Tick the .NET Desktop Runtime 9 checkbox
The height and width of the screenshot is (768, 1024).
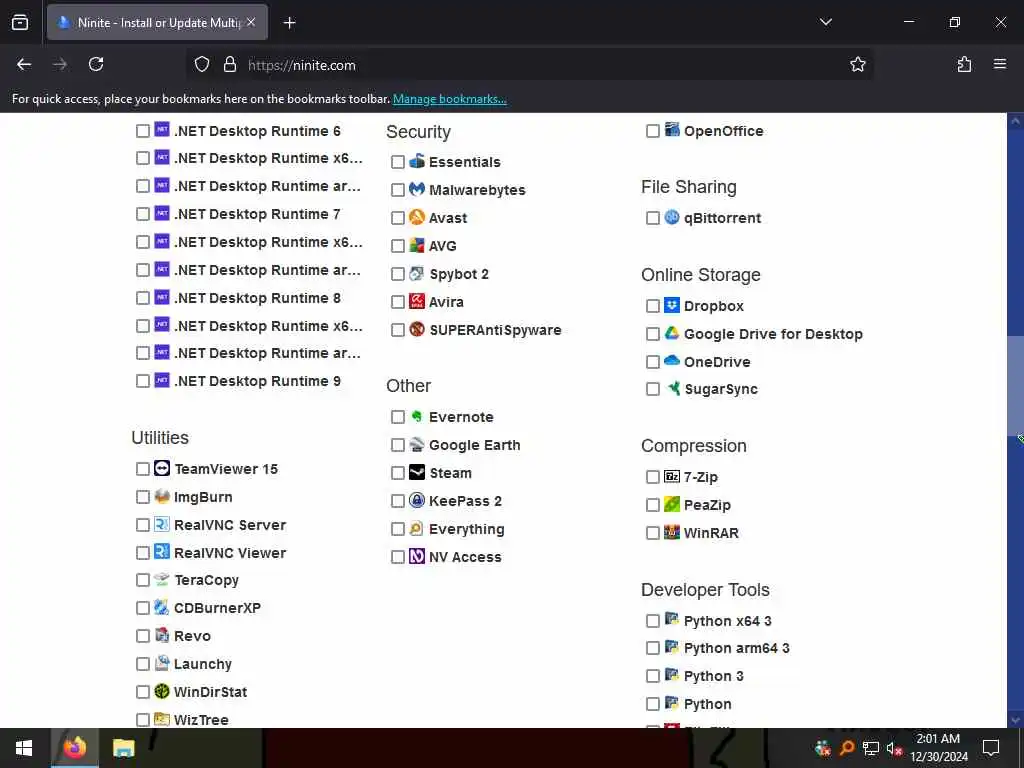[x=142, y=381]
